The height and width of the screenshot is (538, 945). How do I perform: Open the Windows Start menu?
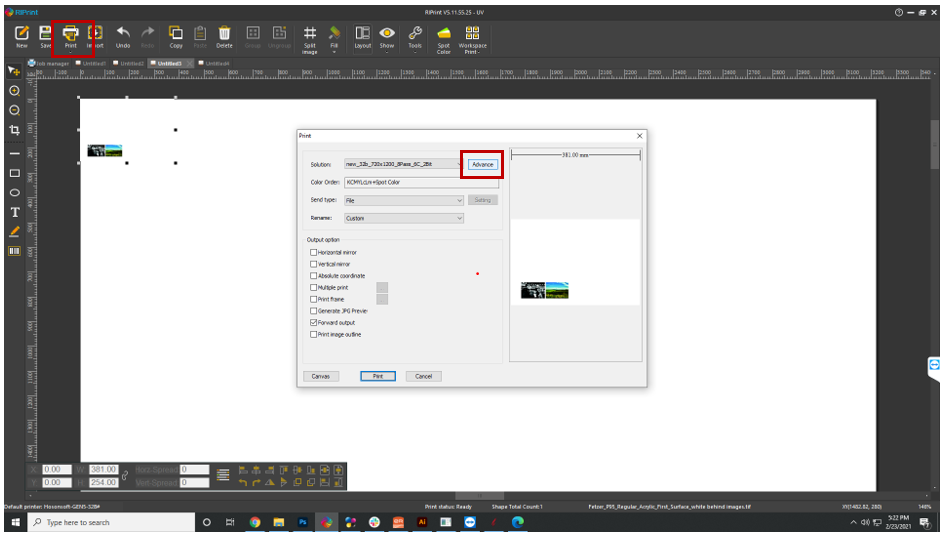[16, 522]
